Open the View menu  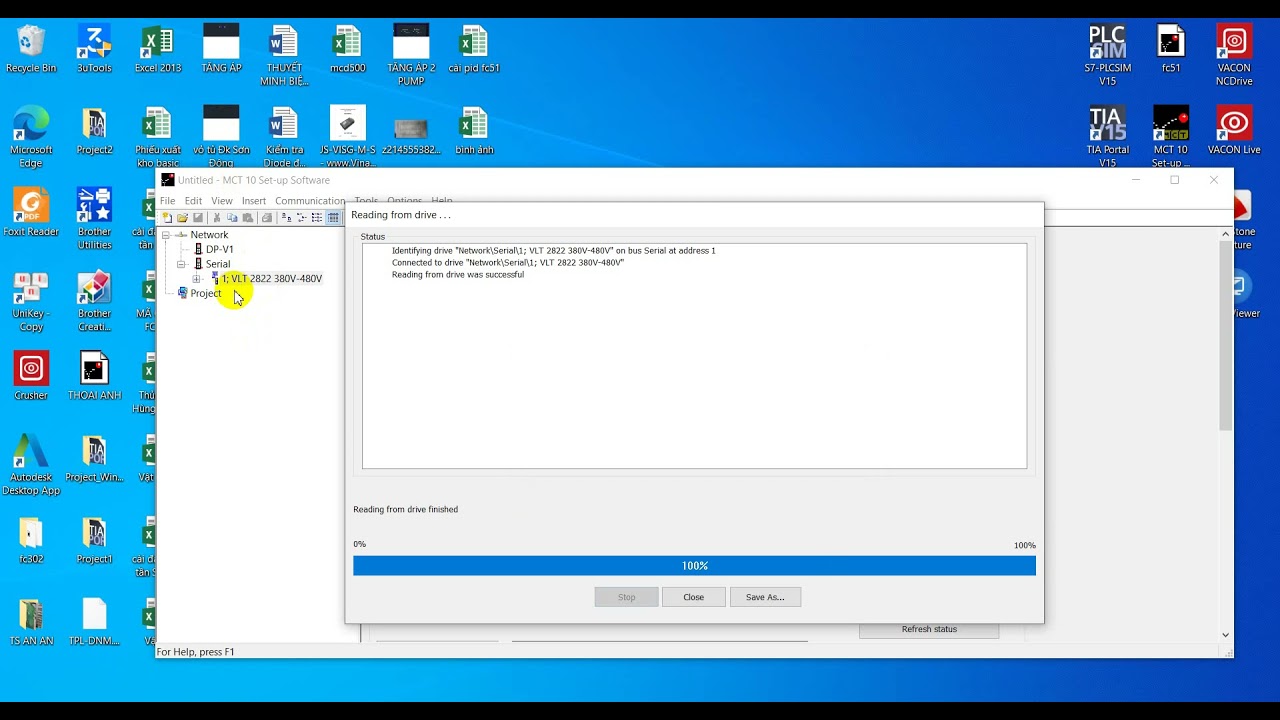point(222,201)
